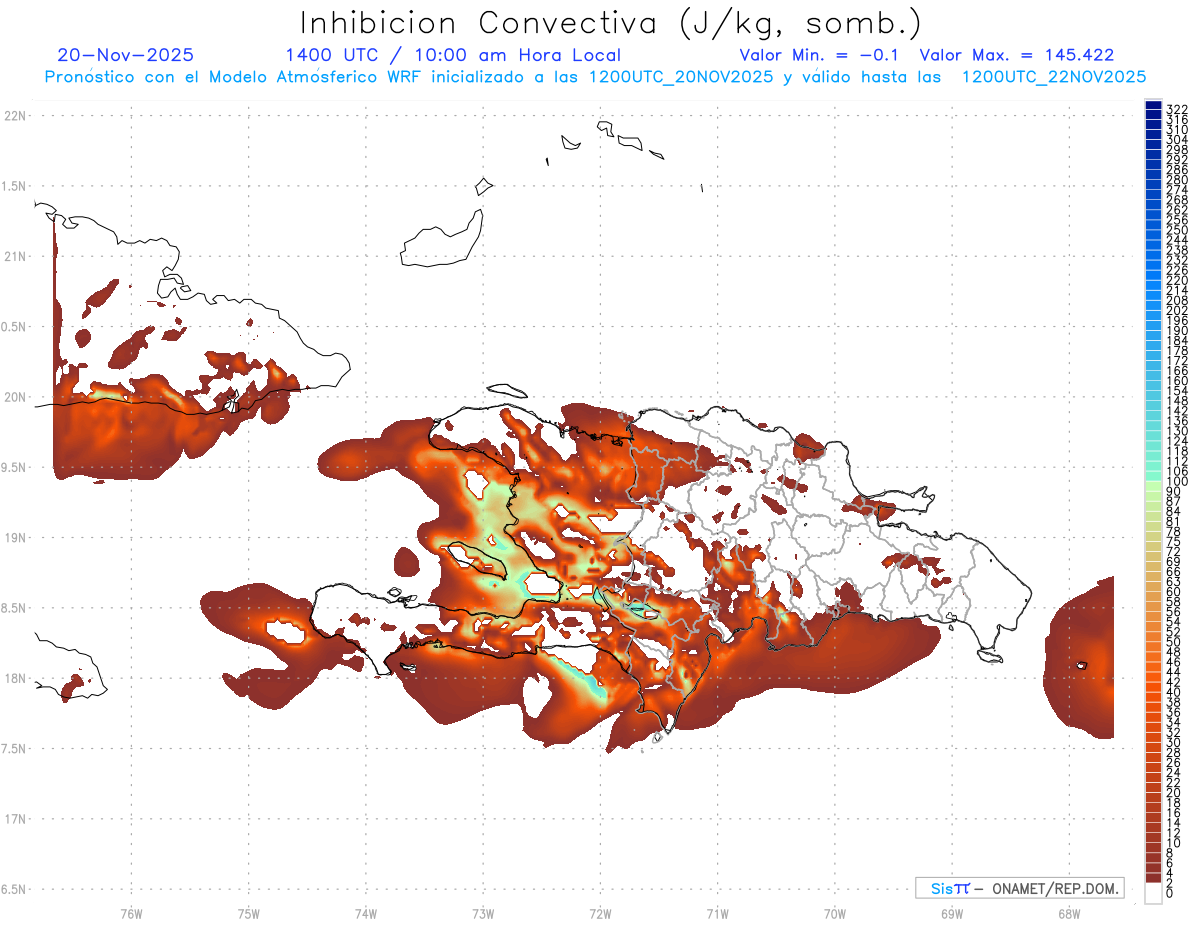1200x927 pixels.
Task: Click the "22N" latitude label
Action: pyautogui.click(x=14, y=116)
